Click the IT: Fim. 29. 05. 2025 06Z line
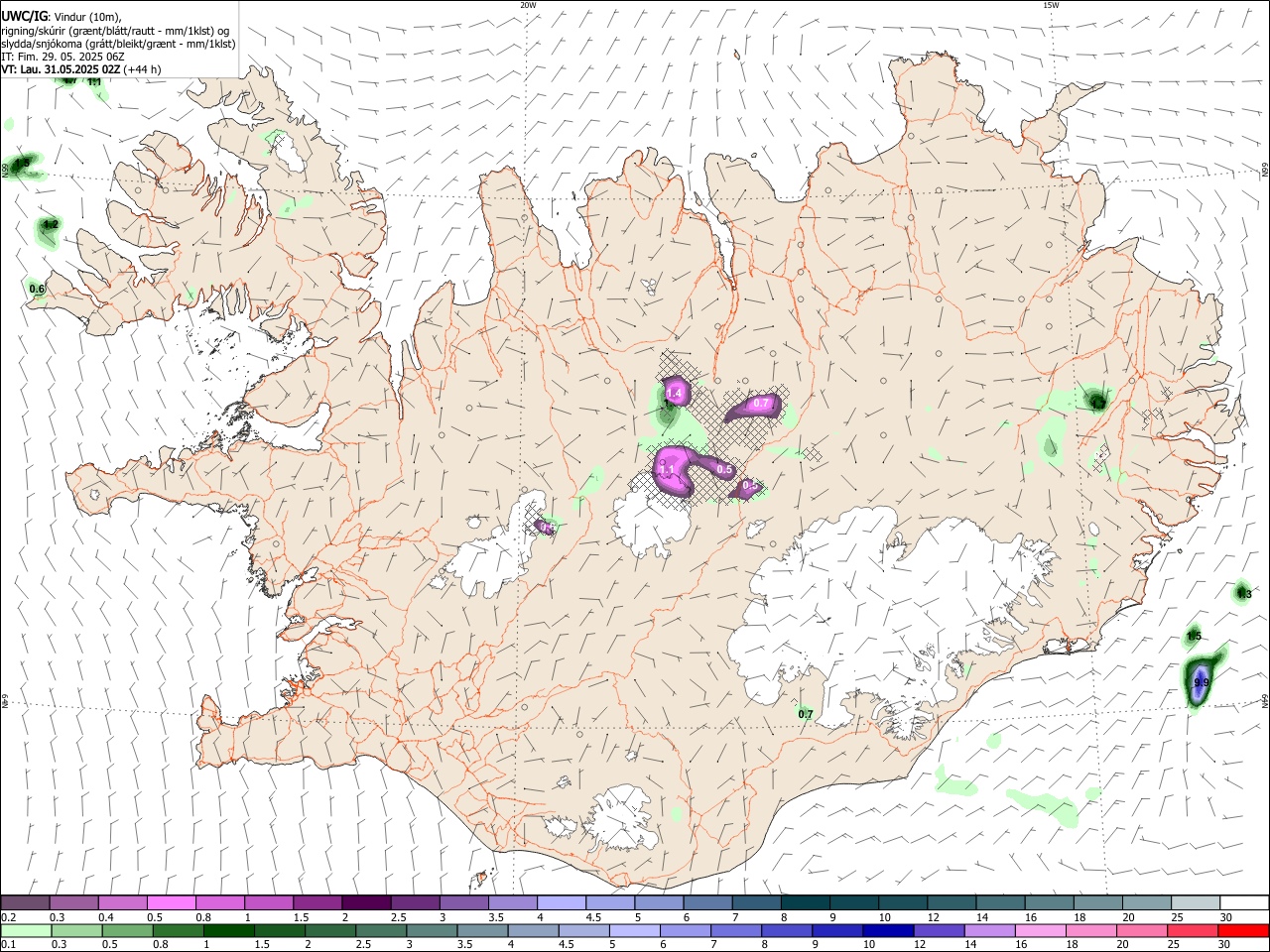Screen dimensions: 1270x952 coord(62,57)
